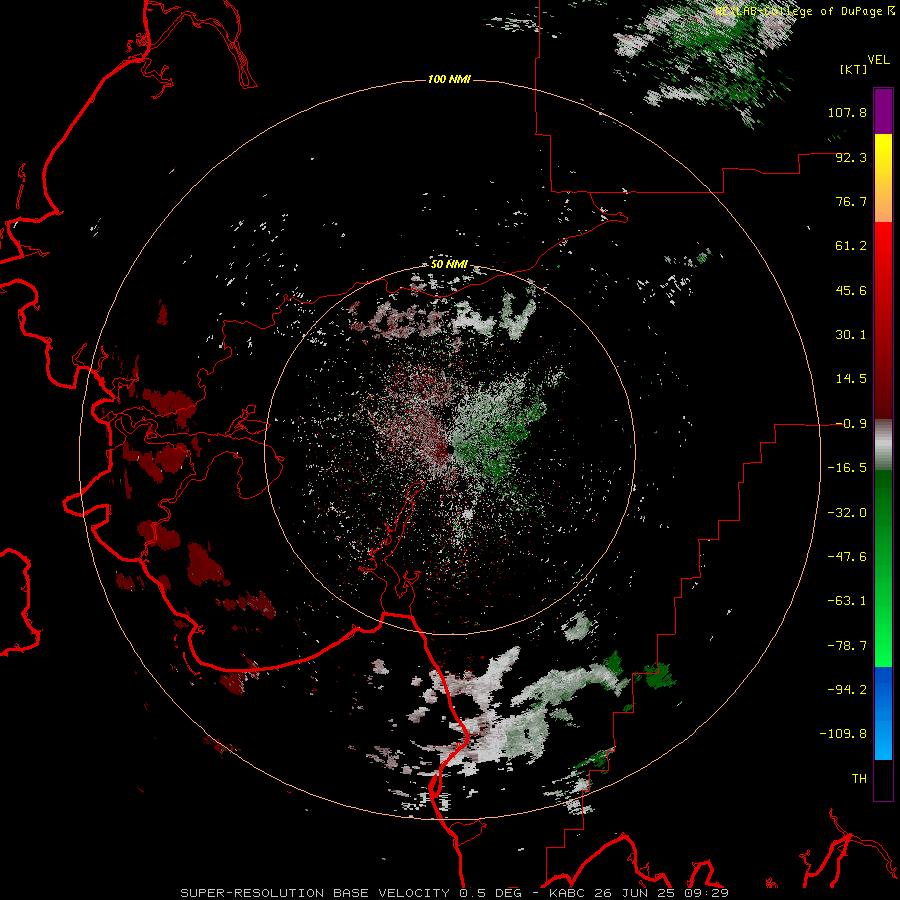The image size is (900, 900).
Task: Click the 30.1 velocity scale value
Action: (851, 335)
